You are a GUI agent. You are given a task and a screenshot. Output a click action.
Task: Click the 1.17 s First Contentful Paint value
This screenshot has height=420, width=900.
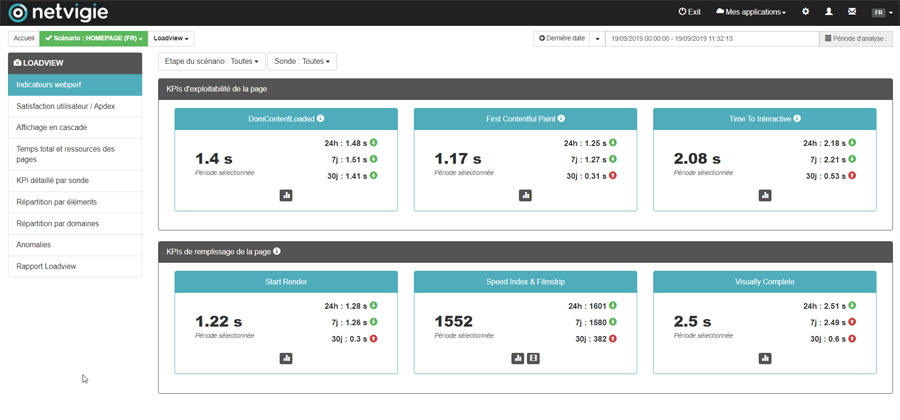(457, 159)
